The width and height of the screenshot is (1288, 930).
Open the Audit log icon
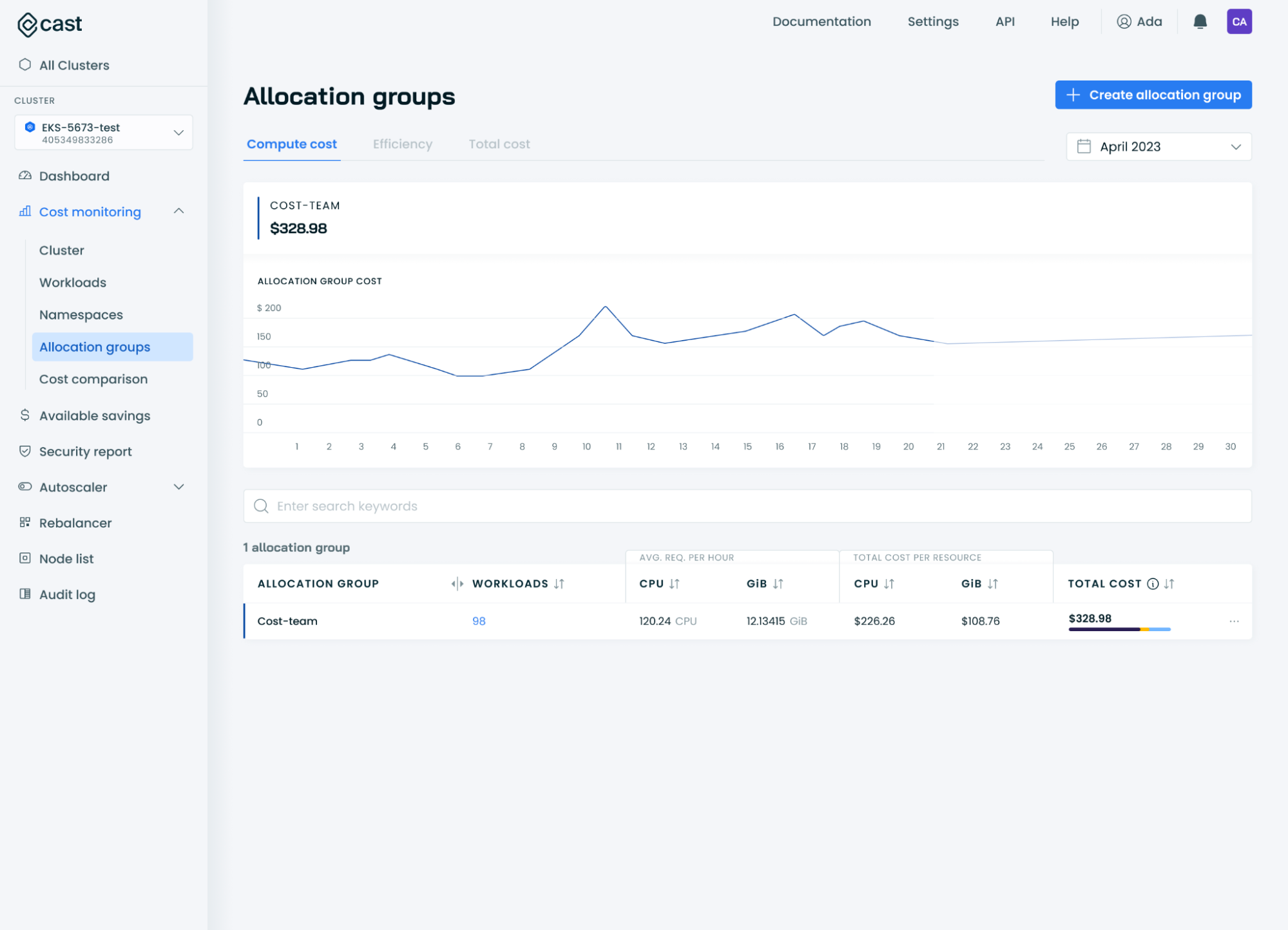24,594
